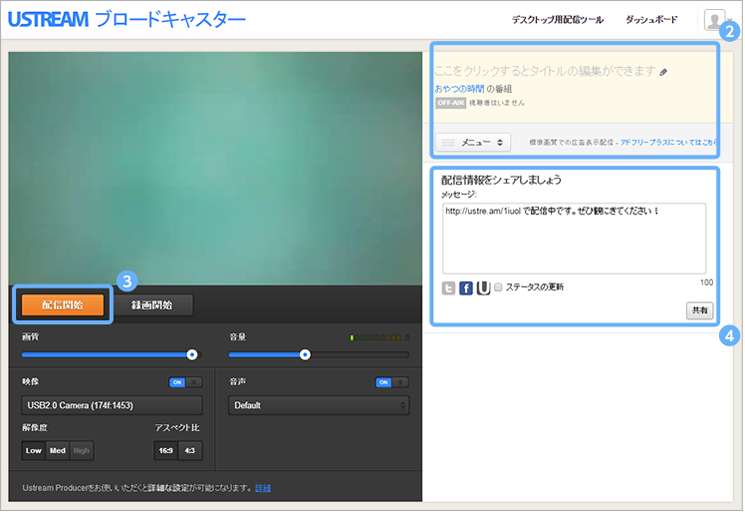Screen dimensions: 745x512
Task: Click the 視聴者はいません text
Action: (497, 103)
